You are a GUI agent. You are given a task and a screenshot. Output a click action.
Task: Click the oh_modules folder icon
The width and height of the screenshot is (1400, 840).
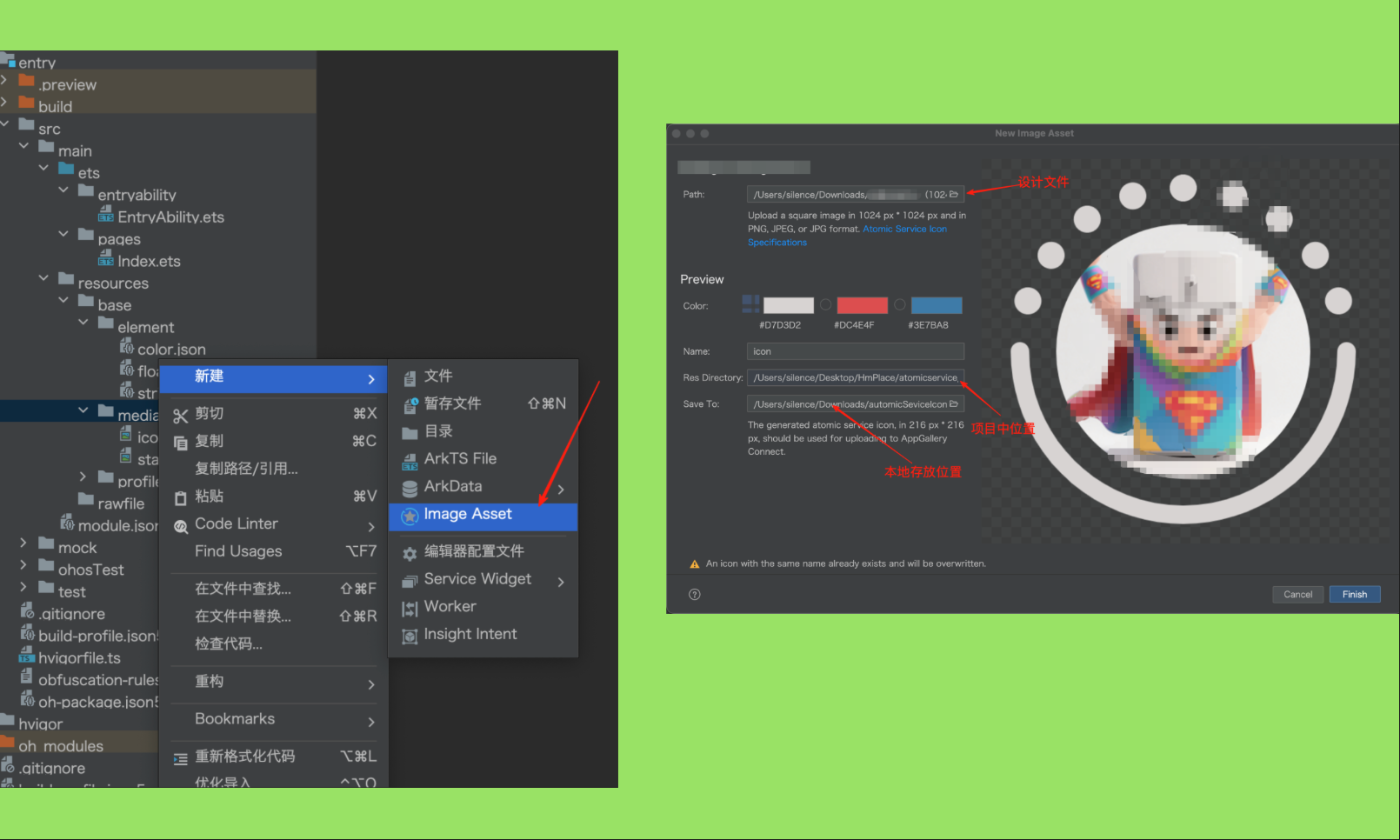click(7, 743)
